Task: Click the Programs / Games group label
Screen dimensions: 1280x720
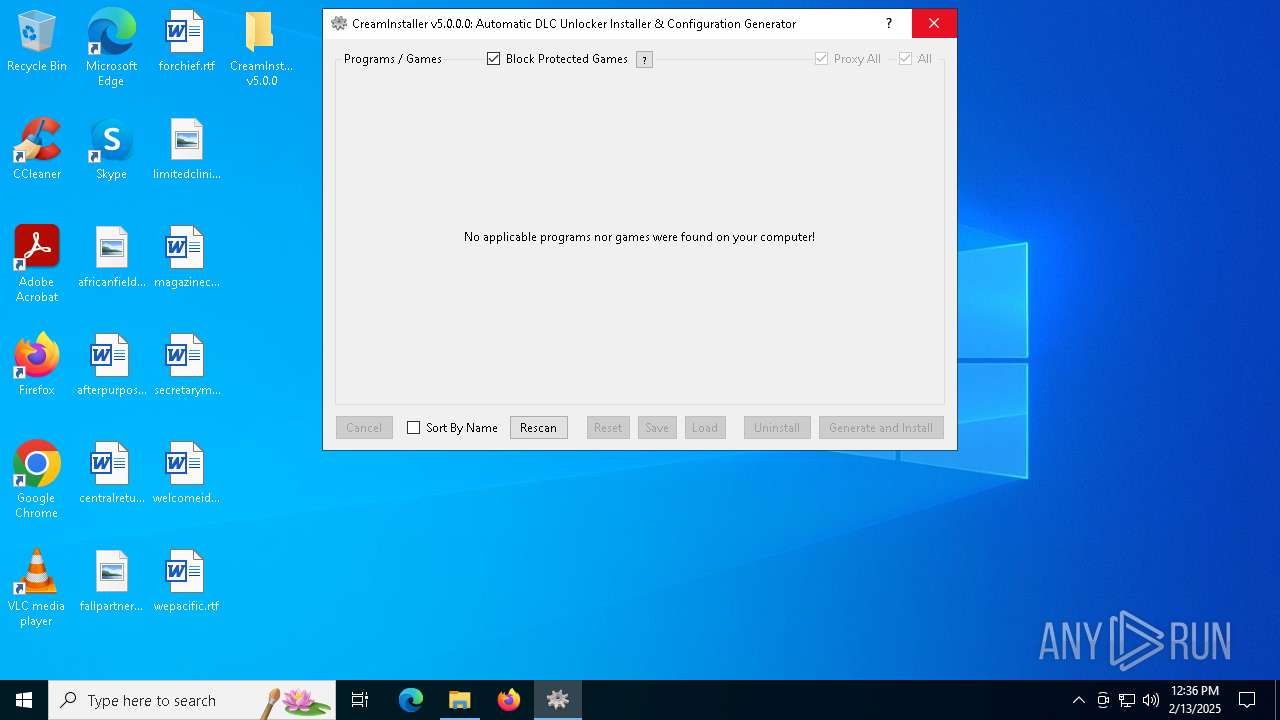Action: 393,59
